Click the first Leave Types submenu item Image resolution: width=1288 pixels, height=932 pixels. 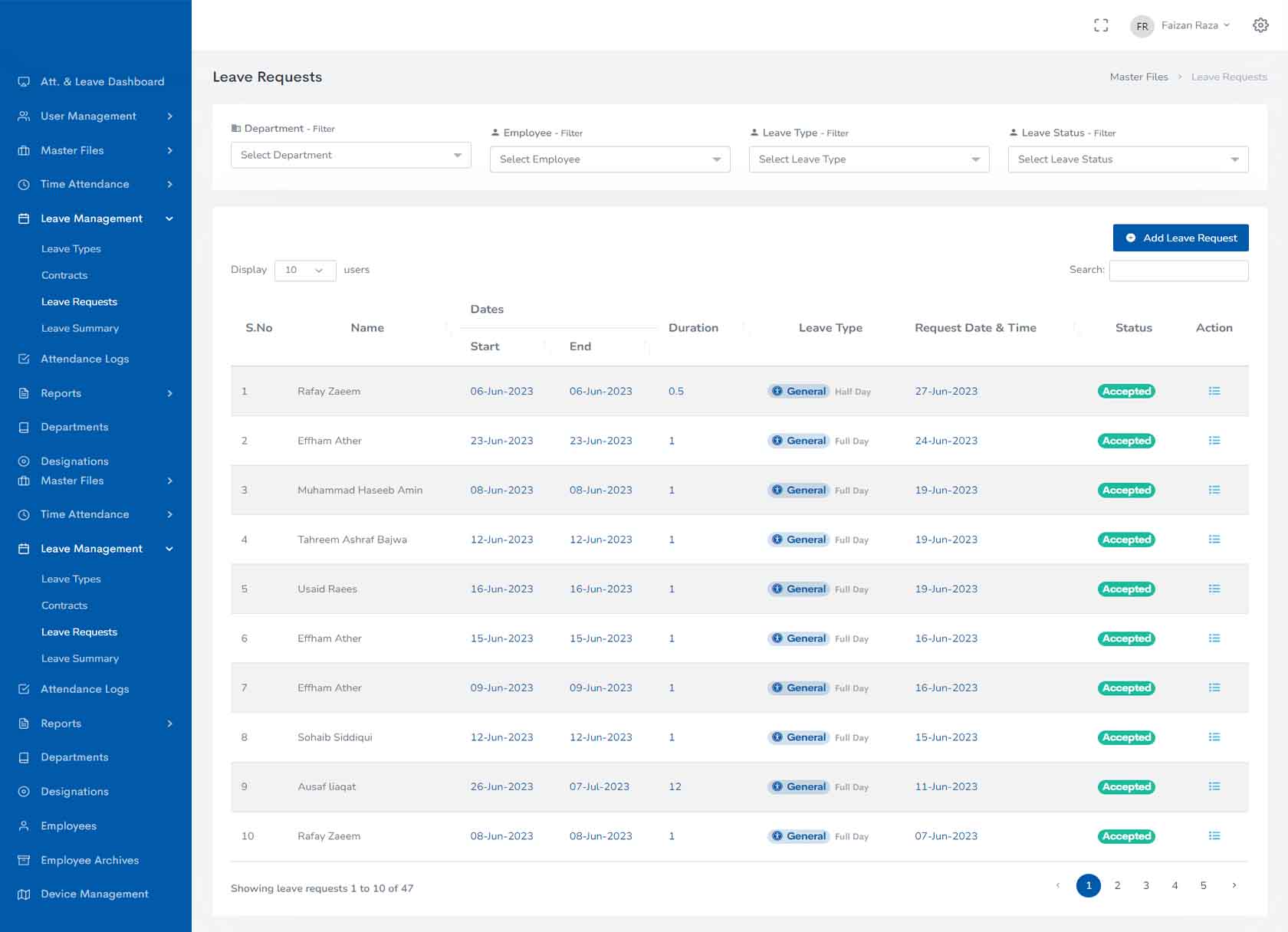(71, 249)
